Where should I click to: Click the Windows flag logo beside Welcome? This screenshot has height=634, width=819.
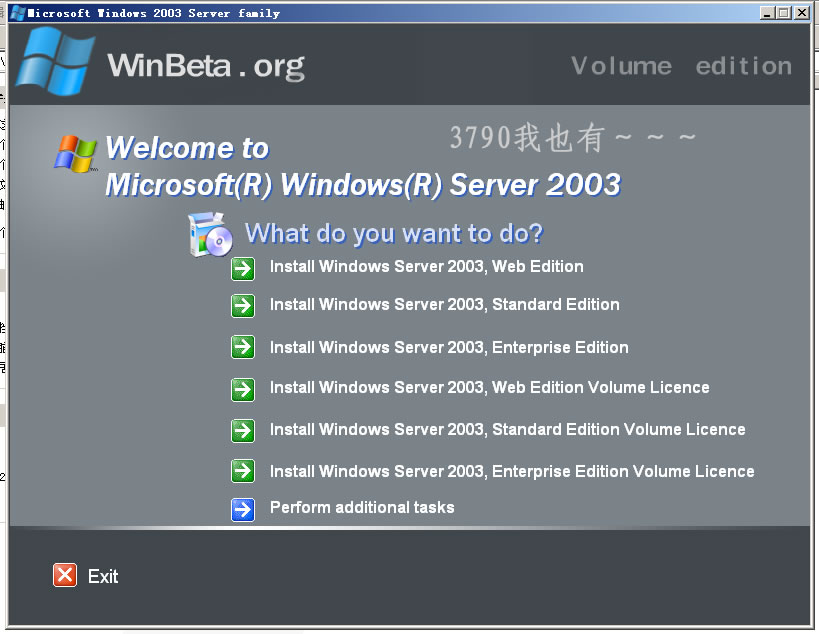click(x=76, y=154)
